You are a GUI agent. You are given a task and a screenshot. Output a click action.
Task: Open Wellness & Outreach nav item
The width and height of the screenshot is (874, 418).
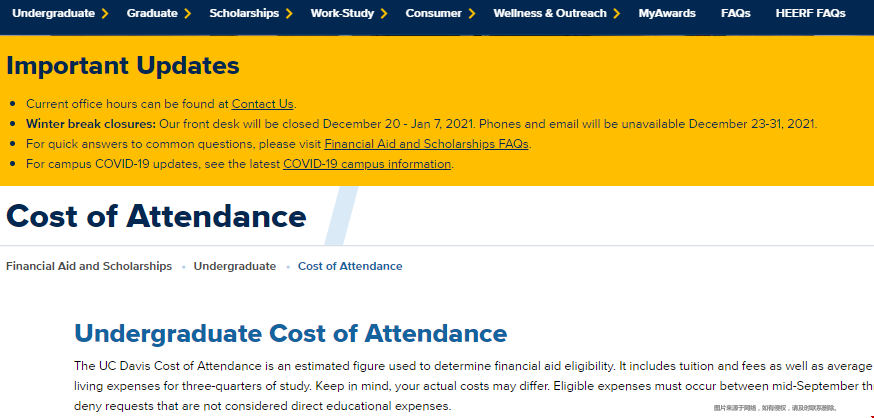pyautogui.click(x=550, y=13)
